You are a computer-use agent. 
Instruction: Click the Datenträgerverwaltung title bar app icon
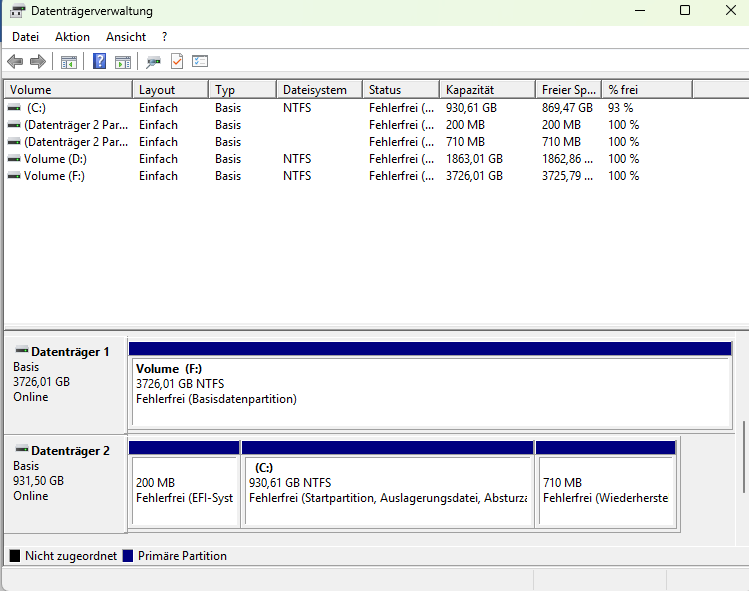pyautogui.click(x=17, y=11)
